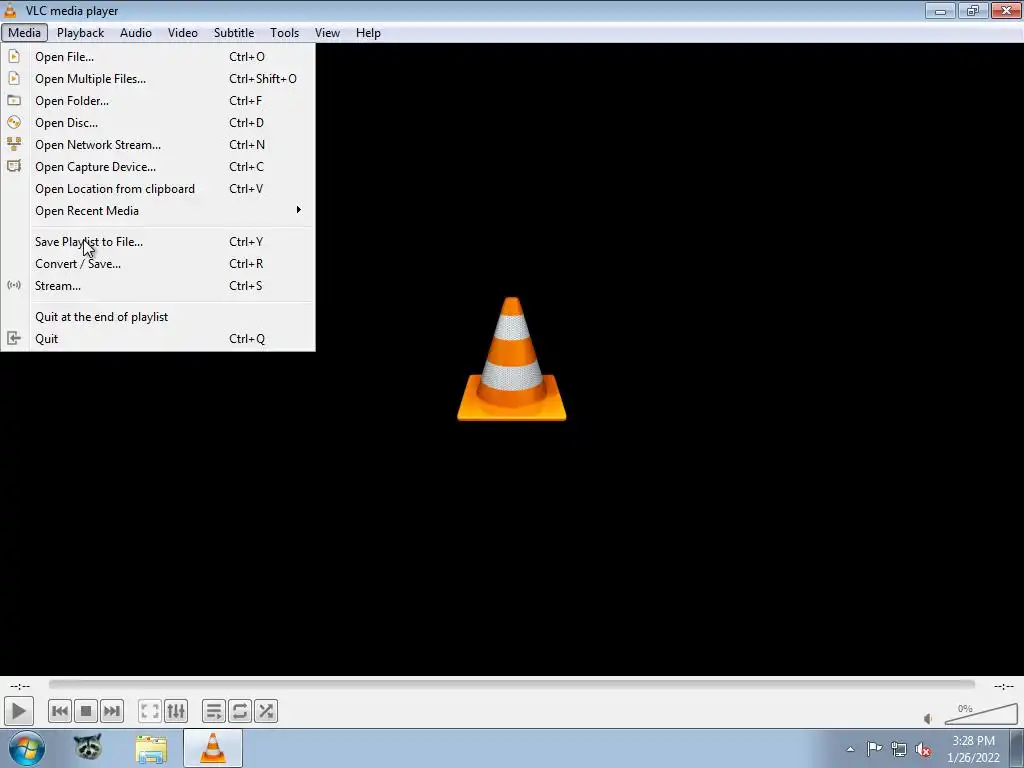Viewport: 1024px width, 768px height.
Task: Choose Quit from the Media menu
Action: click(x=158, y=338)
